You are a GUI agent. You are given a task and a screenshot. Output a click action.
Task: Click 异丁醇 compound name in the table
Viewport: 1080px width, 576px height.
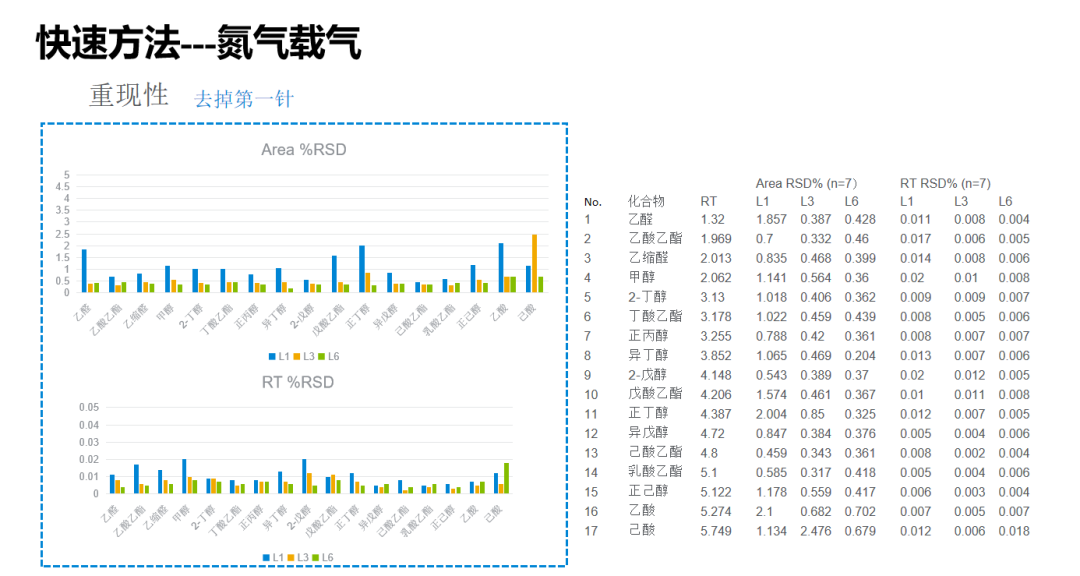pyautogui.click(x=648, y=355)
